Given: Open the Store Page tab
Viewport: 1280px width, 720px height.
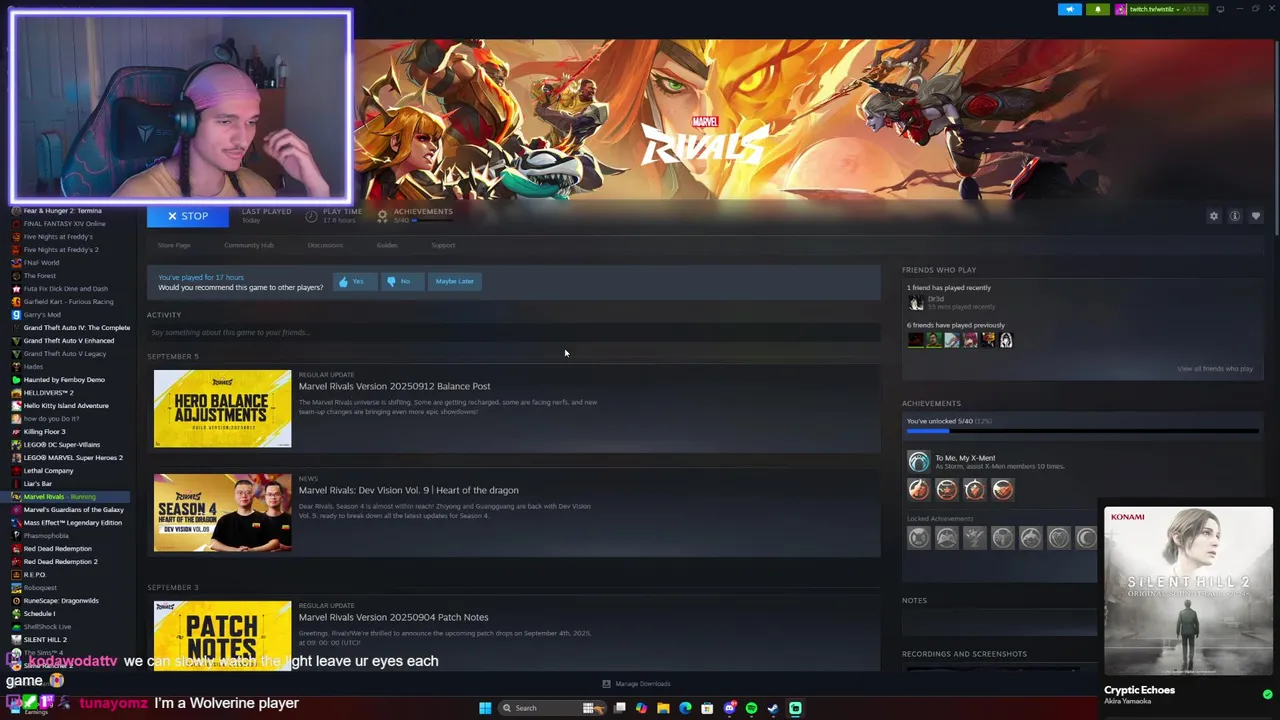Looking at the screenshot, I should (174, 245).
